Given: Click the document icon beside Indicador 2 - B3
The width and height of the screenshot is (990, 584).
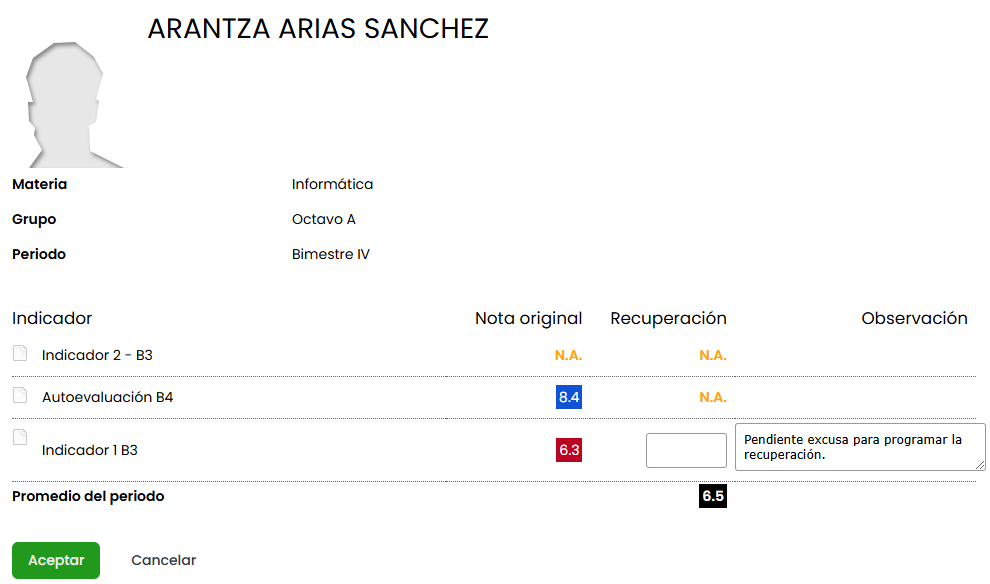Looking at the screenshot, I should coord(20,353).
